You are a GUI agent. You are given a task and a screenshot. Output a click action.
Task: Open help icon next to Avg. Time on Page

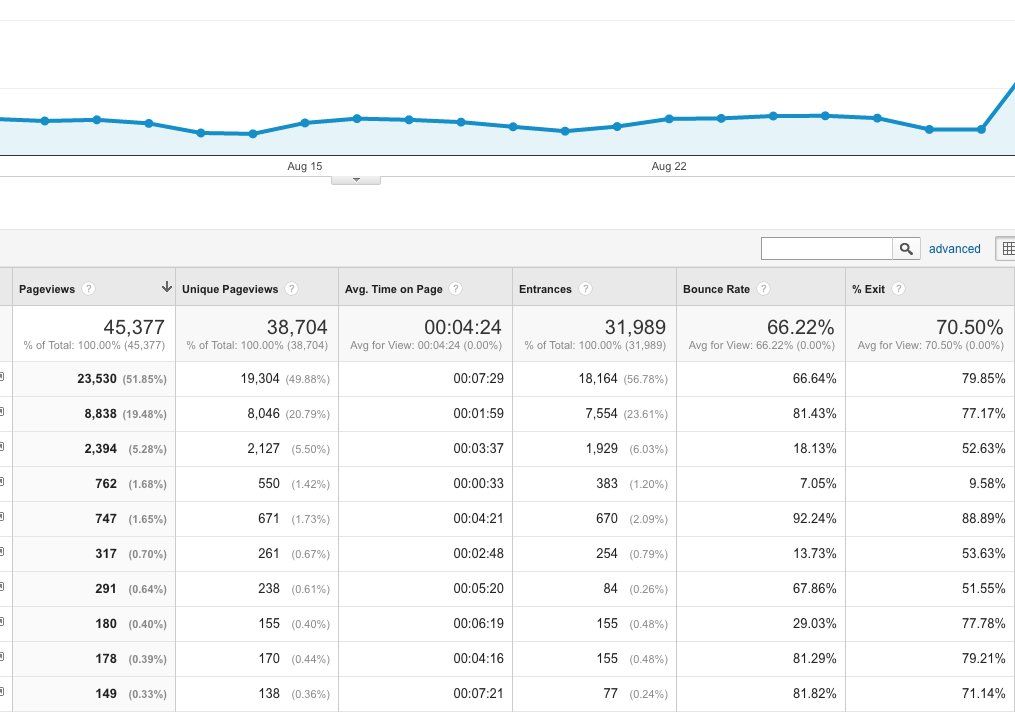[456, 289]
